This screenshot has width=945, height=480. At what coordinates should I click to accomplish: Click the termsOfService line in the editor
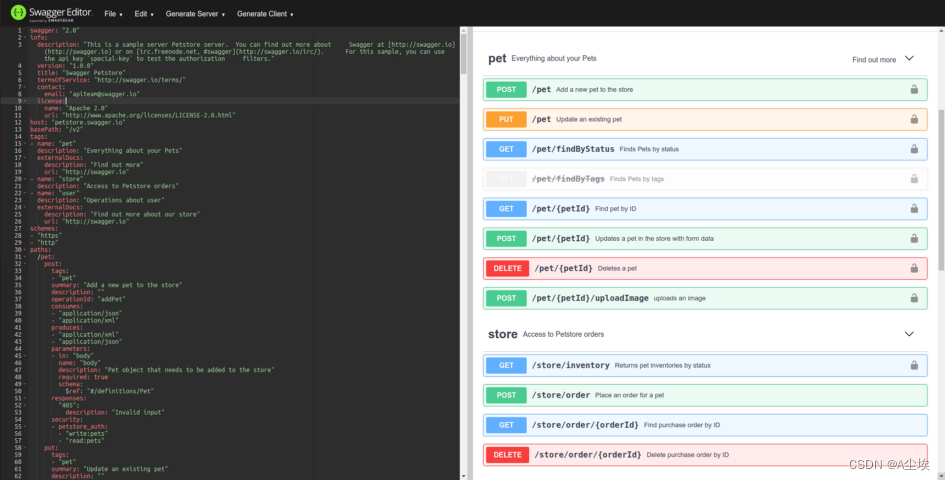coord(111,80)
